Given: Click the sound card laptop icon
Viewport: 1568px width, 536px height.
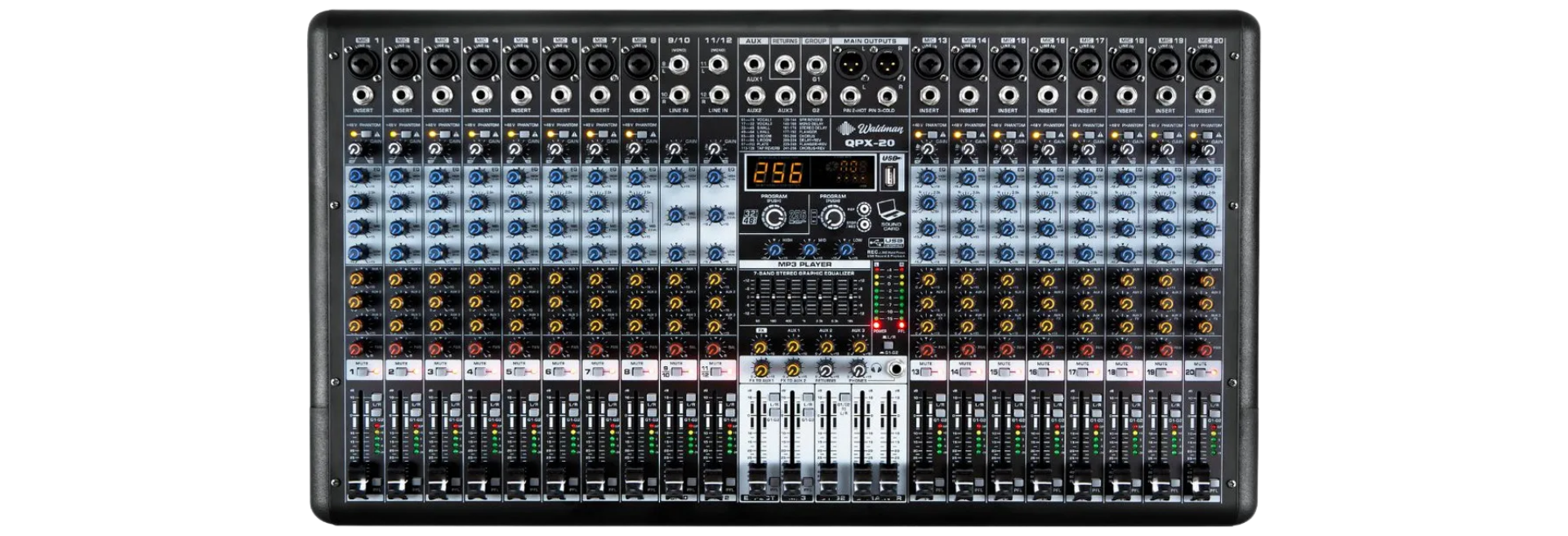Looking at the screenshot, I should (x=890, y=210).
